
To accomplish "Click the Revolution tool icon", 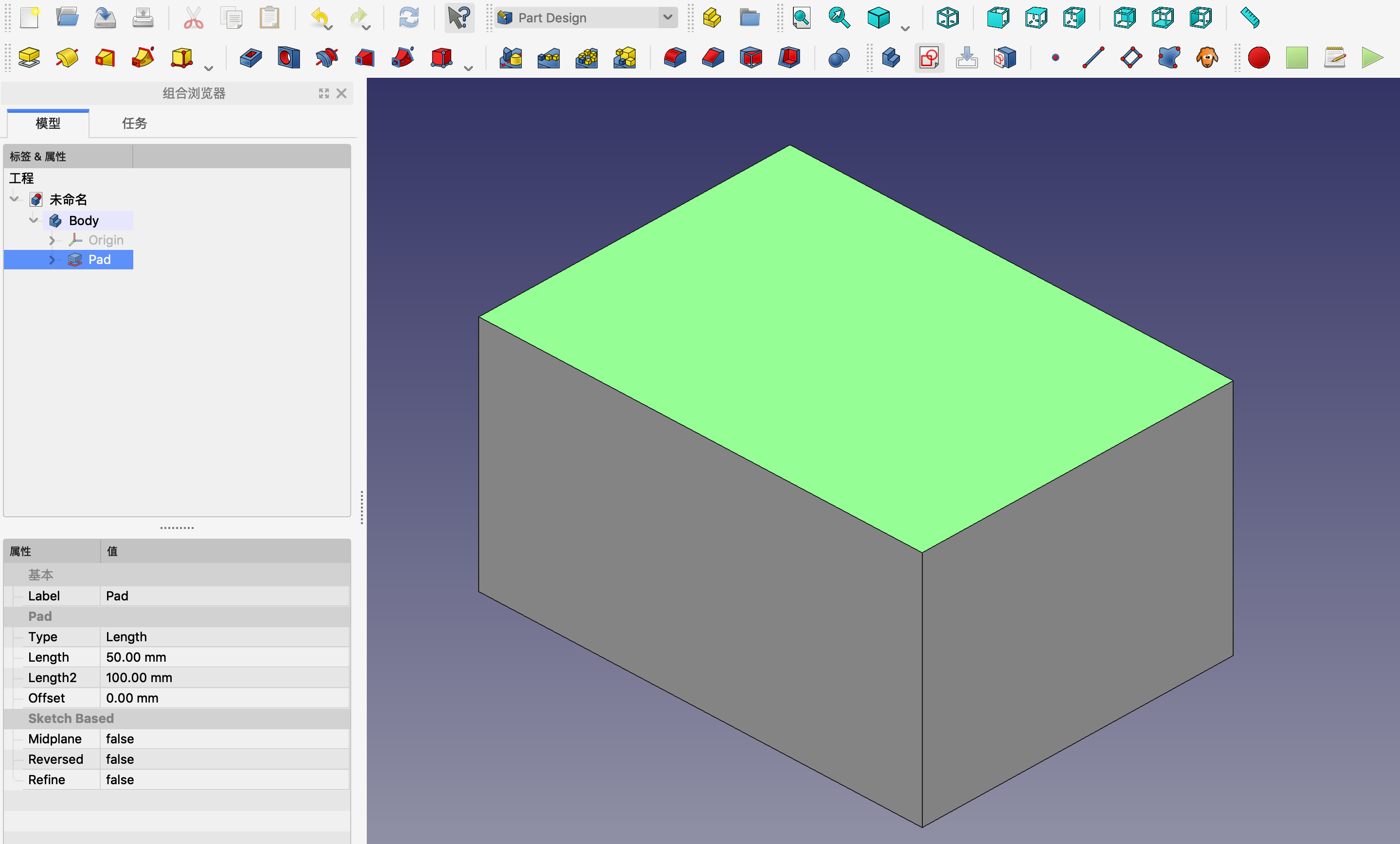I will [x=67, y=57].
